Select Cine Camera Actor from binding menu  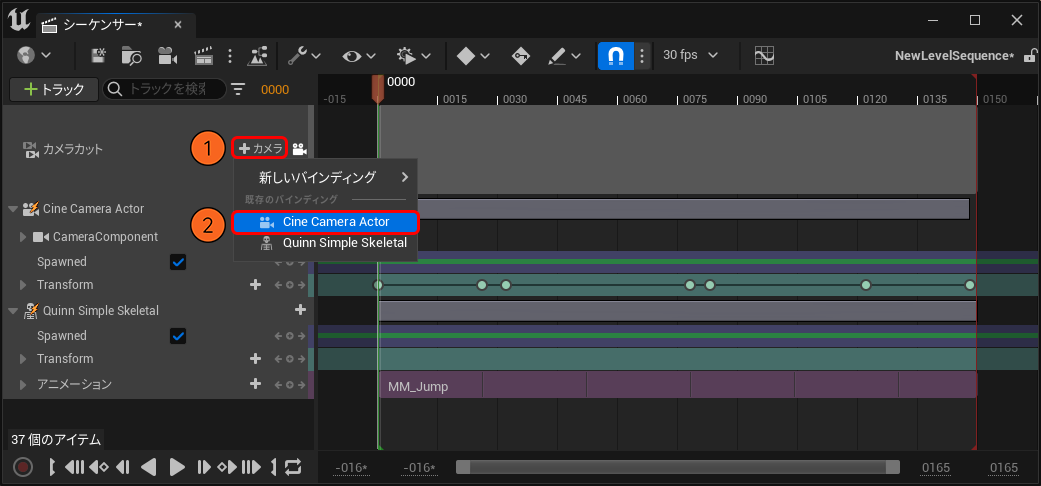click(x=335, y=222)
